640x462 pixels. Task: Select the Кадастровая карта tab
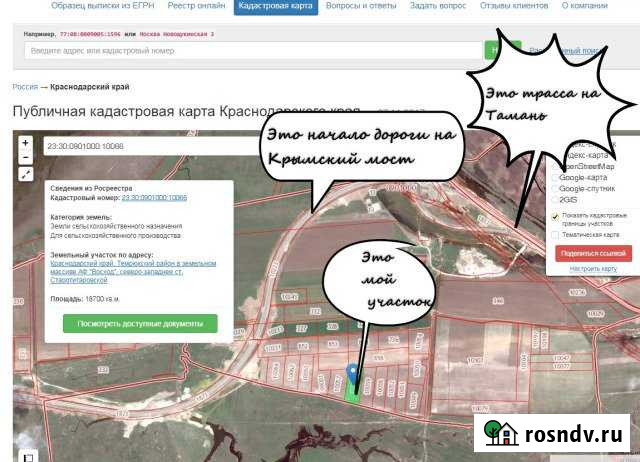(276, 6)
